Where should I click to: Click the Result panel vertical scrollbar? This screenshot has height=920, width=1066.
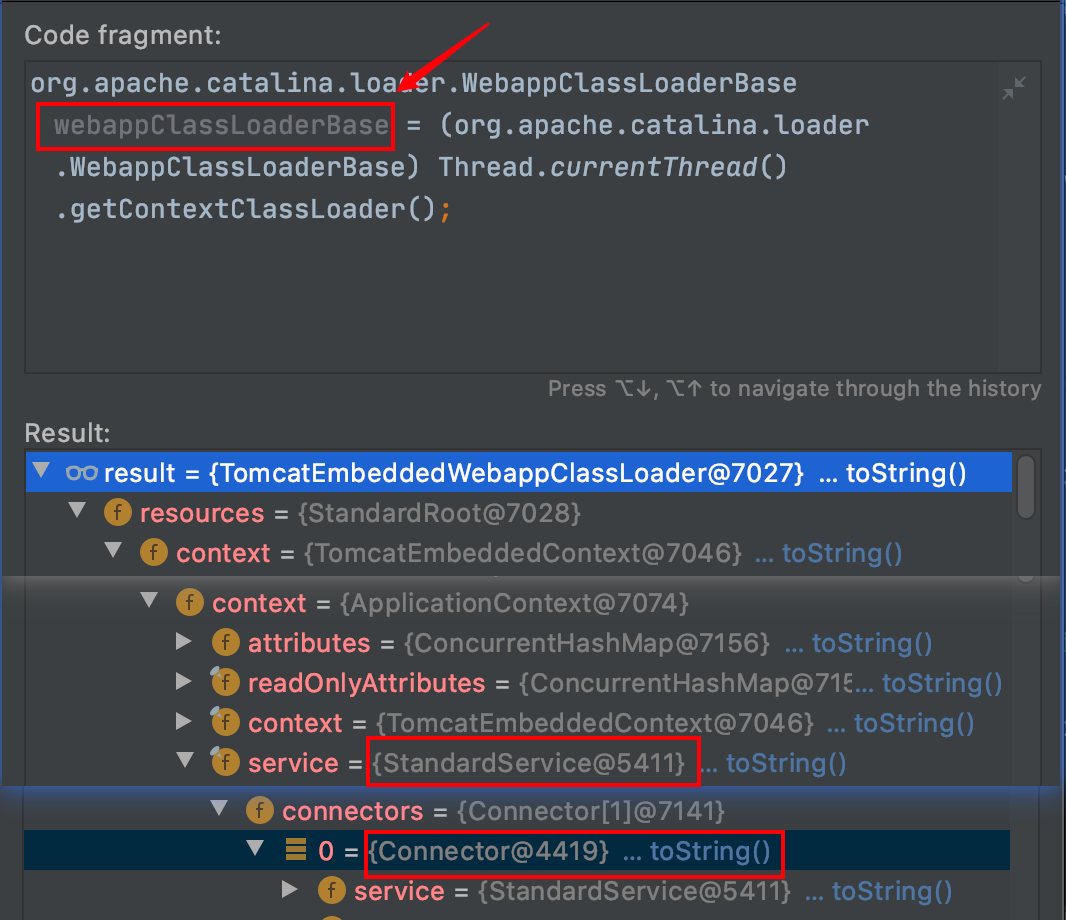(1025, 488)
